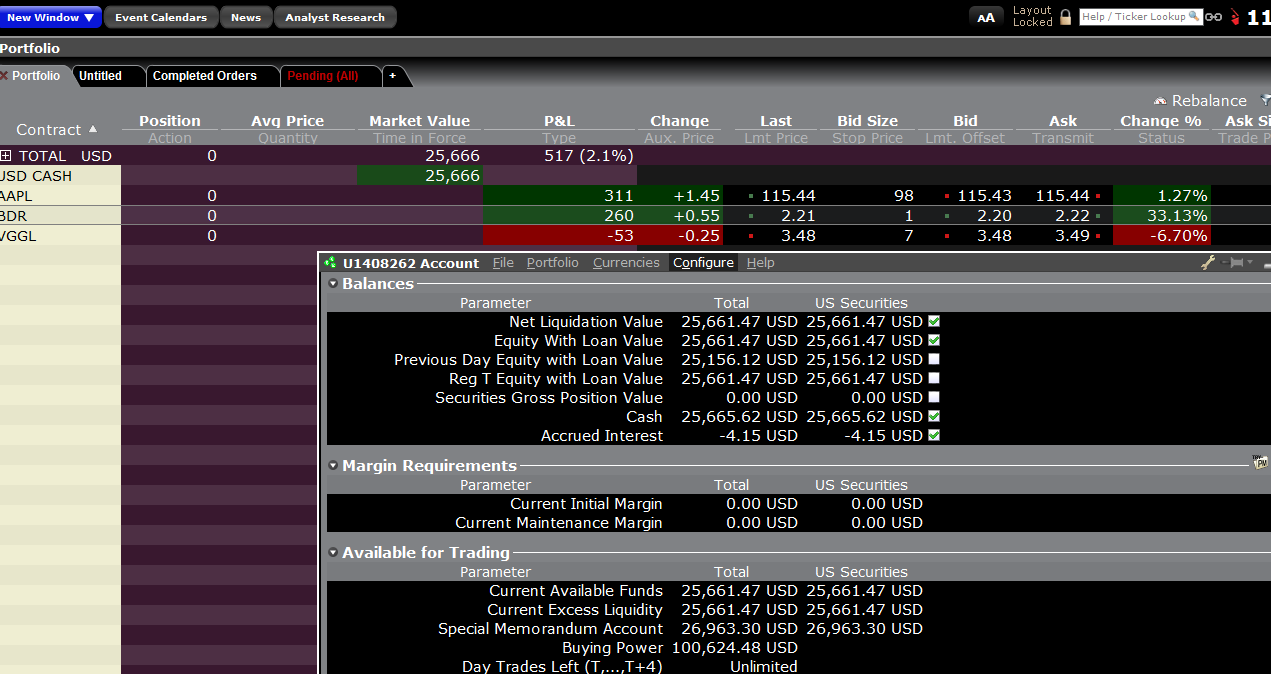
Task: Toggle the Accrued Interest checkbox
Action: (934, 436)
